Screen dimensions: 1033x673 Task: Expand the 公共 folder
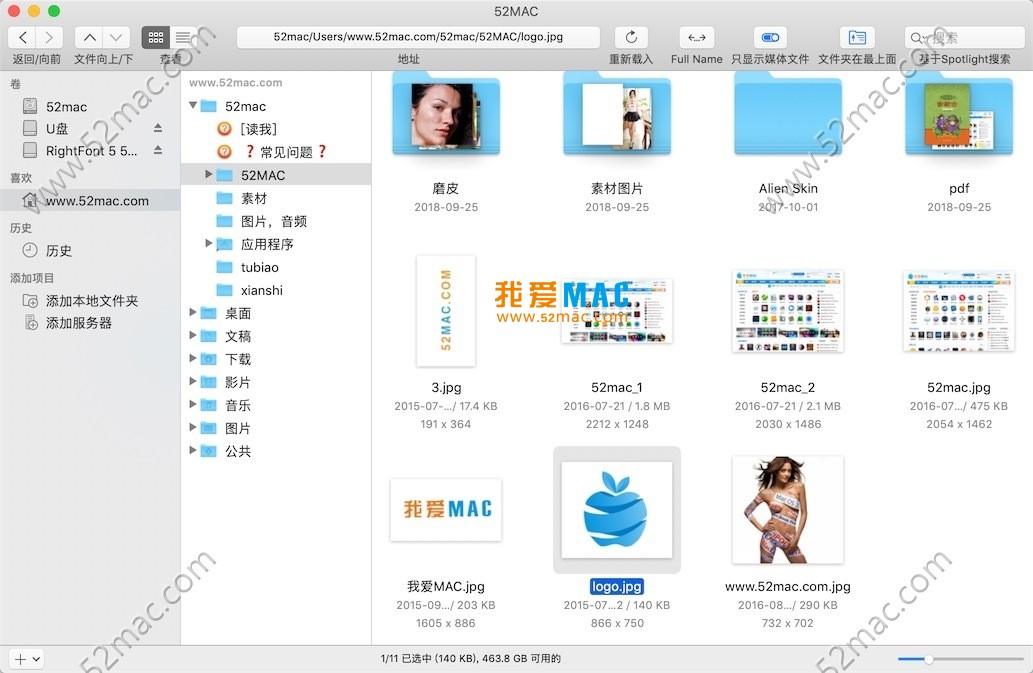click(x=193, y=450)
